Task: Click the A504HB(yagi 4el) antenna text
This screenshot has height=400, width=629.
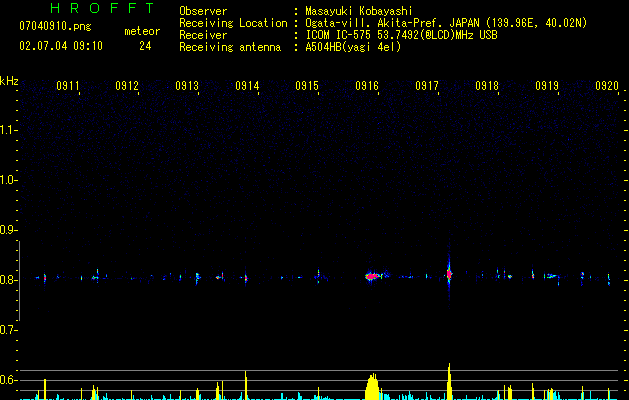Action: click(x=353, y=47)
